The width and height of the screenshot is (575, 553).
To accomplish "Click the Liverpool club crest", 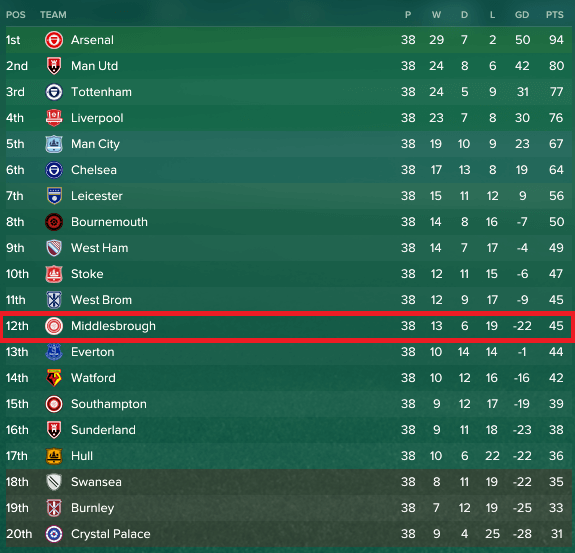I will pyautogui.click(x=54, y=118).
